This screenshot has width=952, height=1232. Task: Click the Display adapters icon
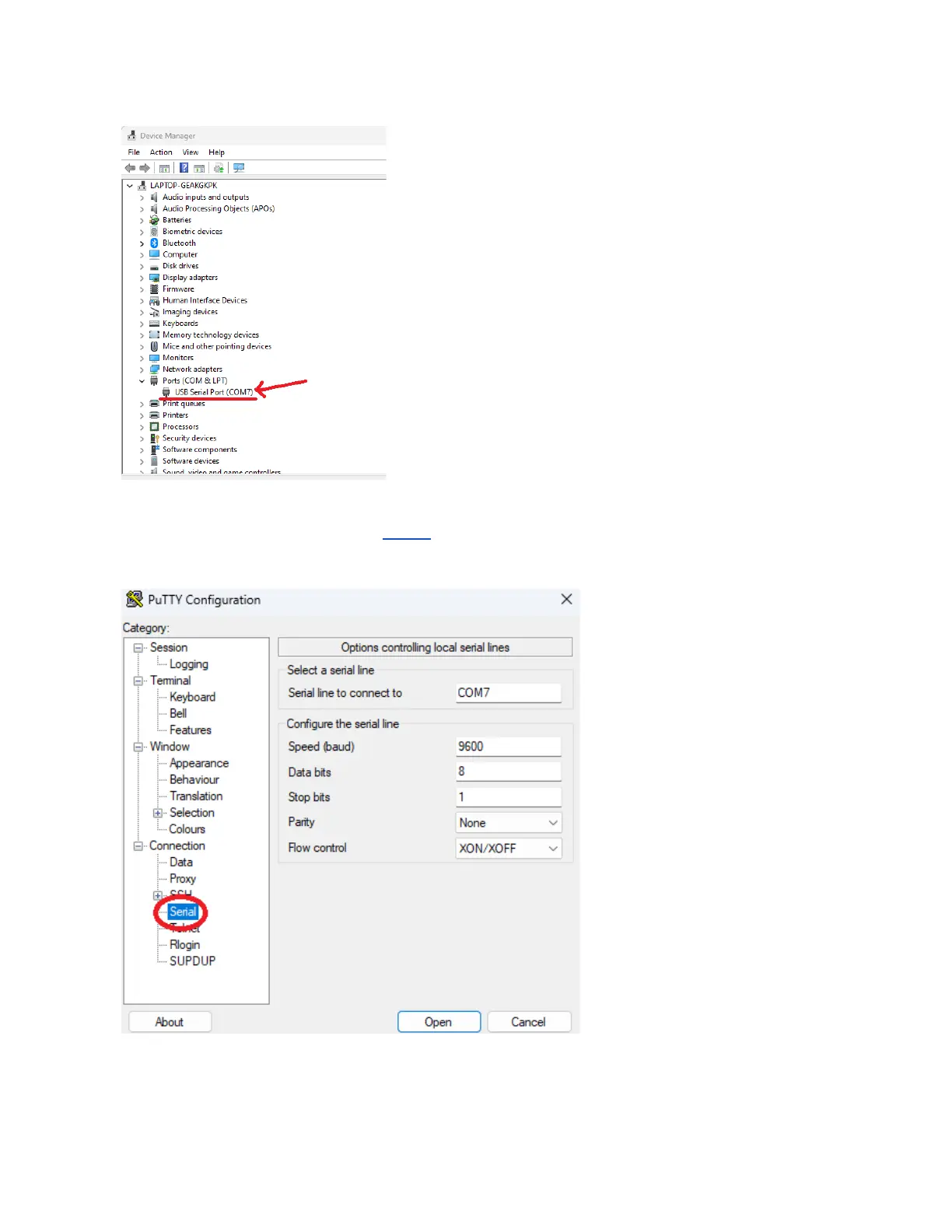click(154, 278)
